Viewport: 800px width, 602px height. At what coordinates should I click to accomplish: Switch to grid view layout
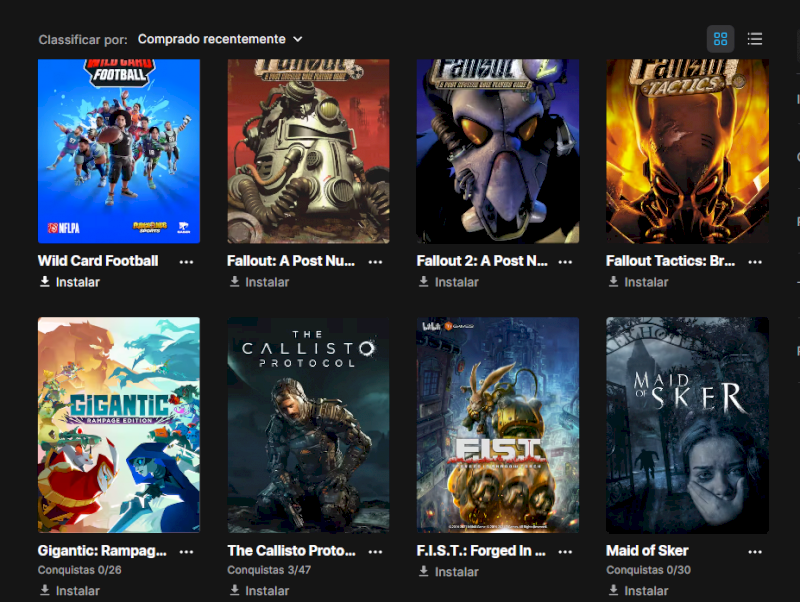[x=720, y=39]
